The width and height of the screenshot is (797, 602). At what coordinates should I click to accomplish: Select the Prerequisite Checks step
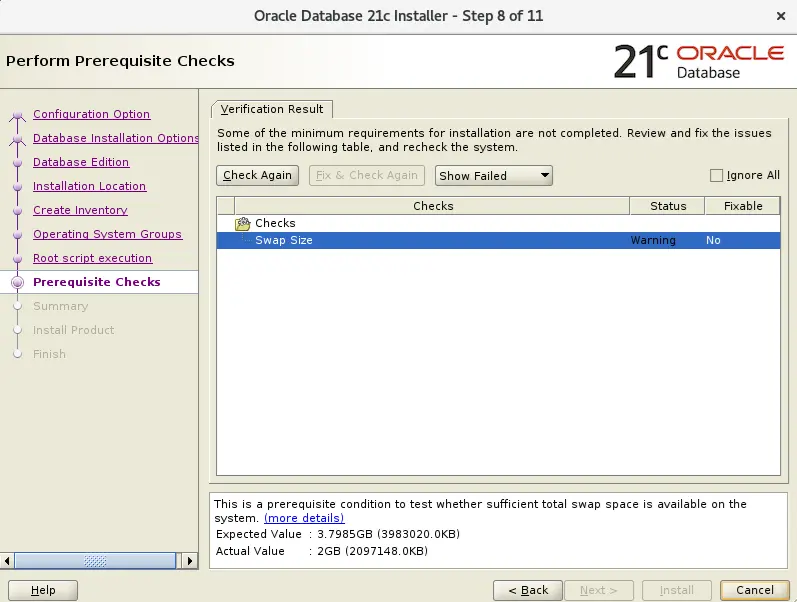97,282
